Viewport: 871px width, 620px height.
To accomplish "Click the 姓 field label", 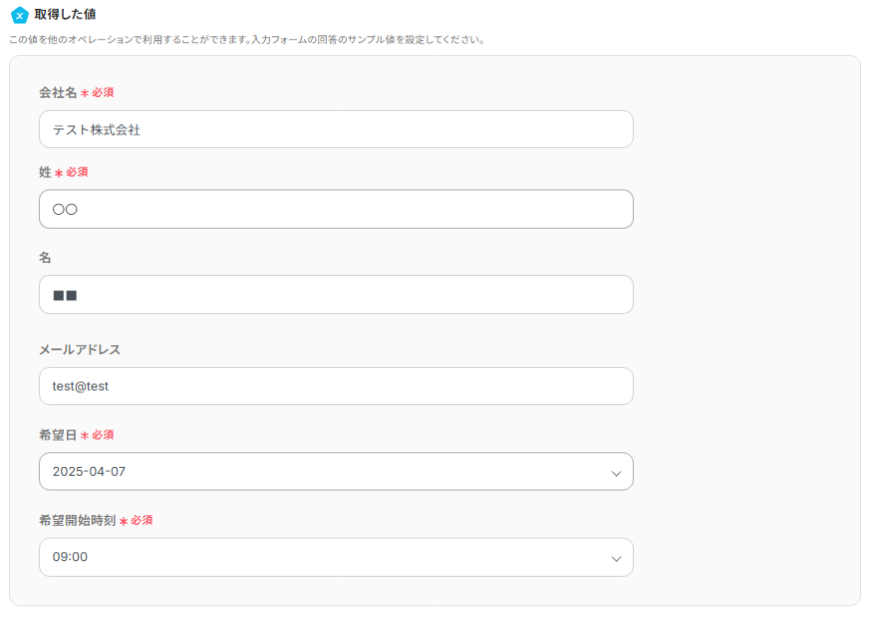I will click(45, 172).
